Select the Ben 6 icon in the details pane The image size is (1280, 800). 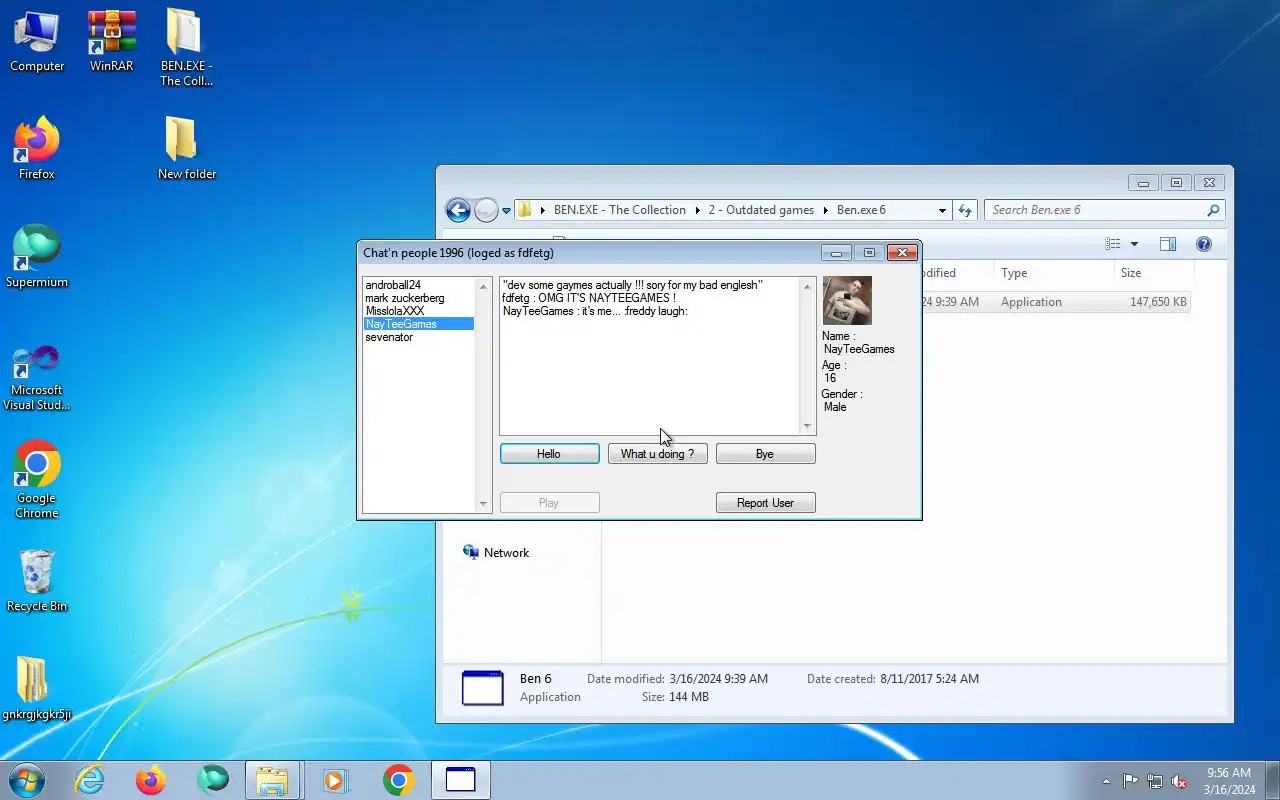(x=482, y=688)
